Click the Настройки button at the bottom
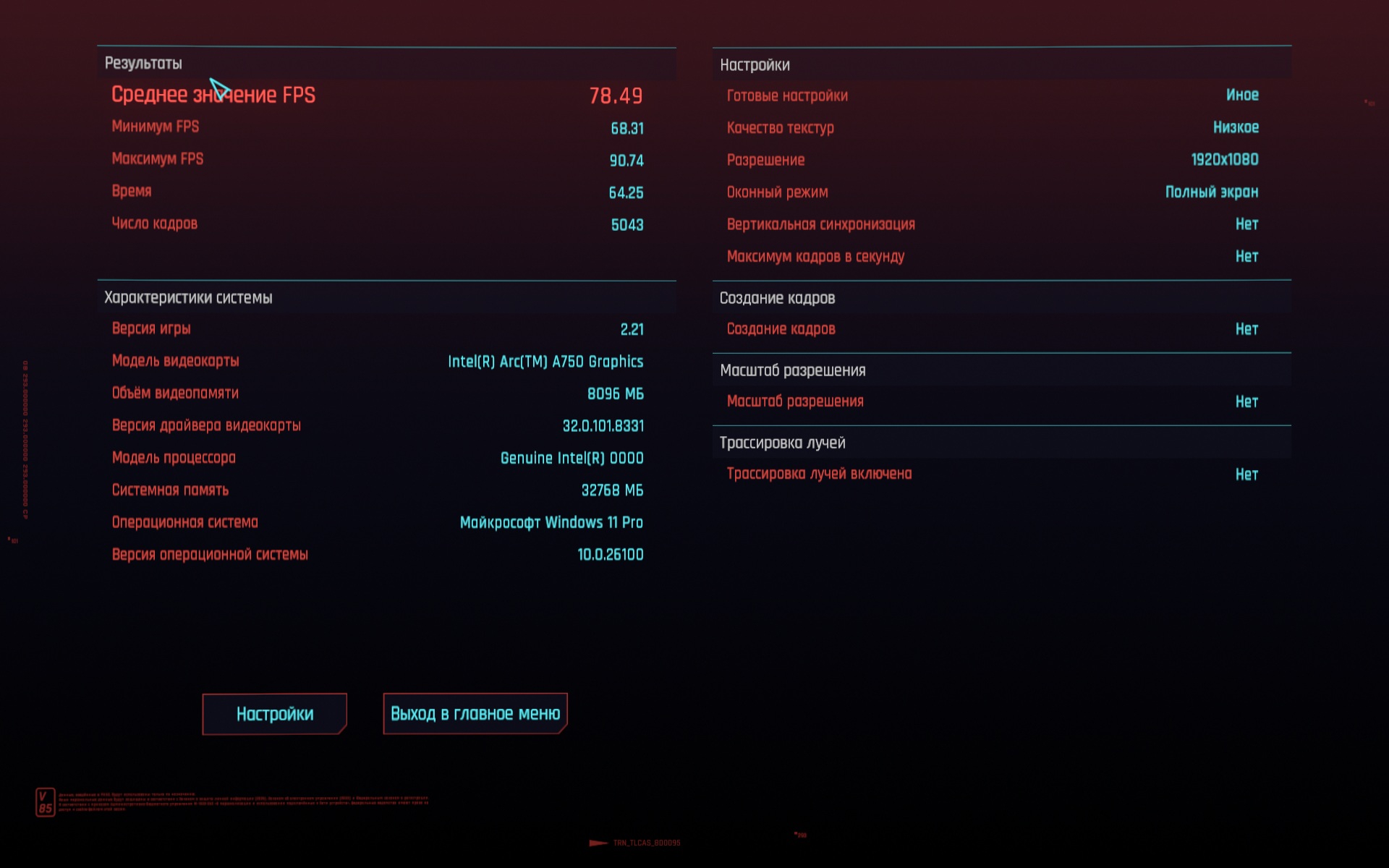Screen dimensions: 1389x868 274,714
